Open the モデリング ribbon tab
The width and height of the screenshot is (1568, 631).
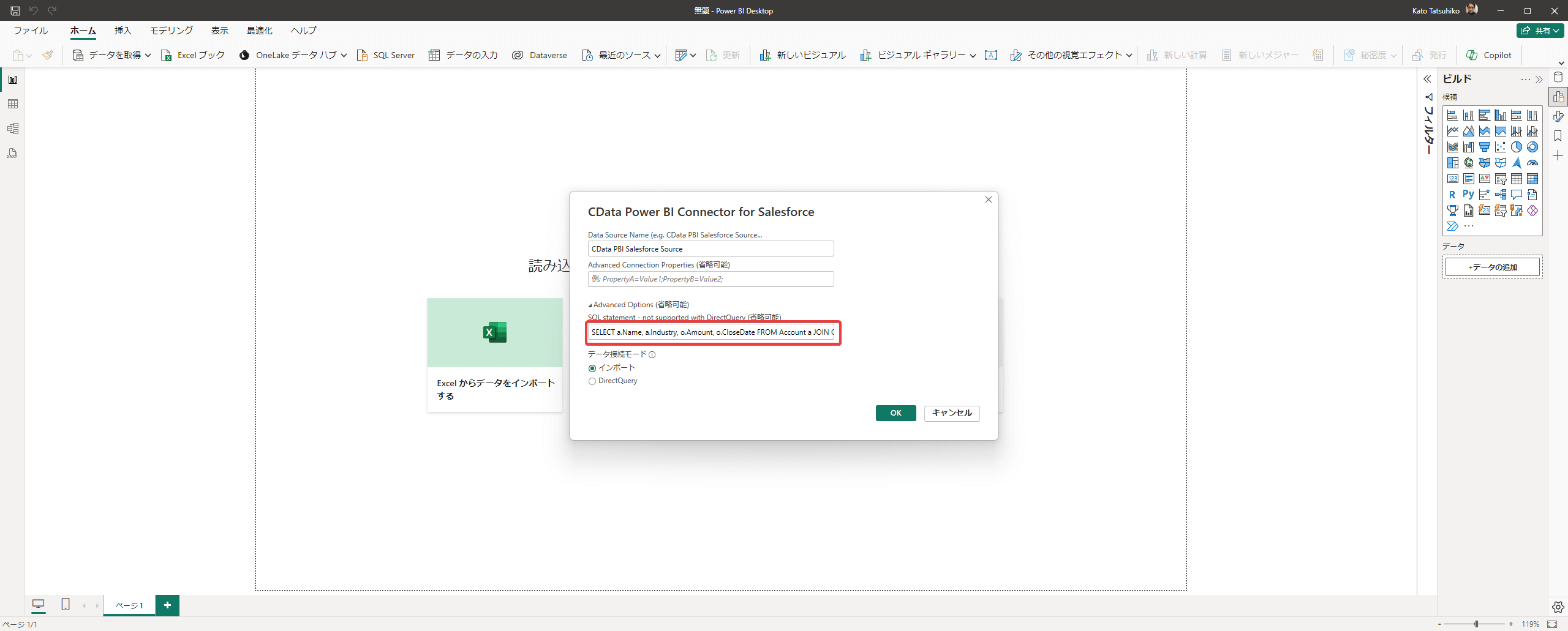click(x=171, y=31)
